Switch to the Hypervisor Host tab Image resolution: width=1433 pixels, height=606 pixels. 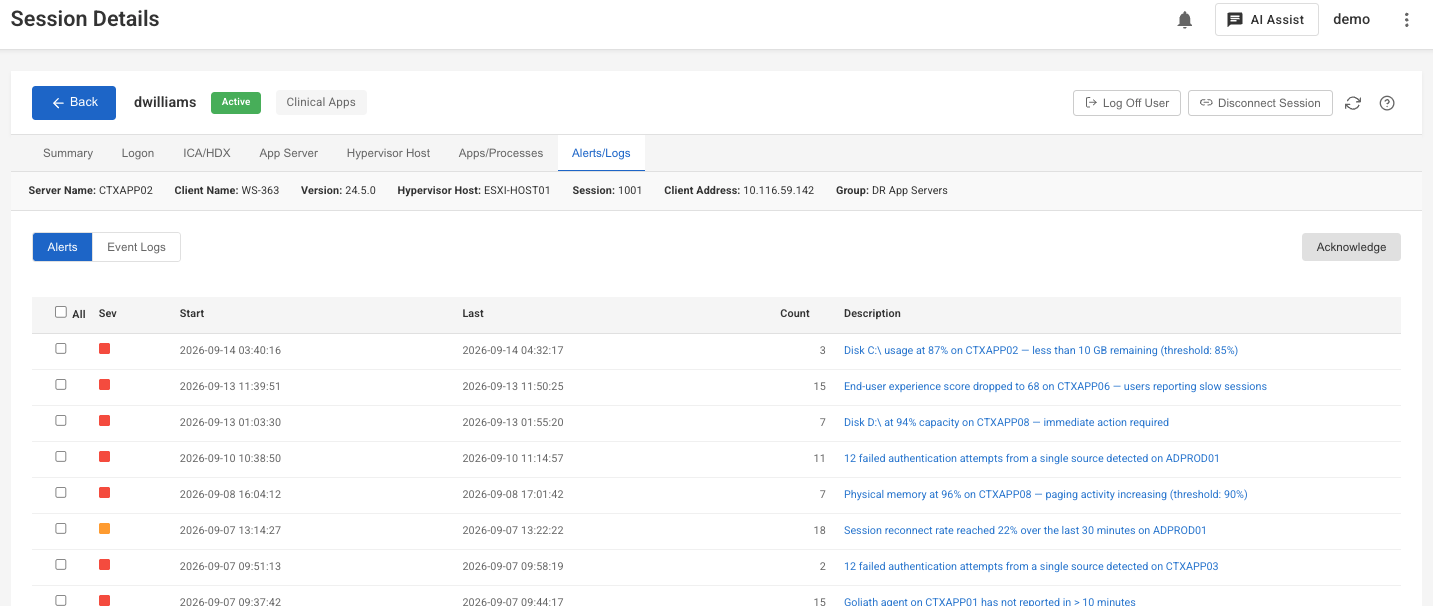pyautogui.click(x=388, y=153)
